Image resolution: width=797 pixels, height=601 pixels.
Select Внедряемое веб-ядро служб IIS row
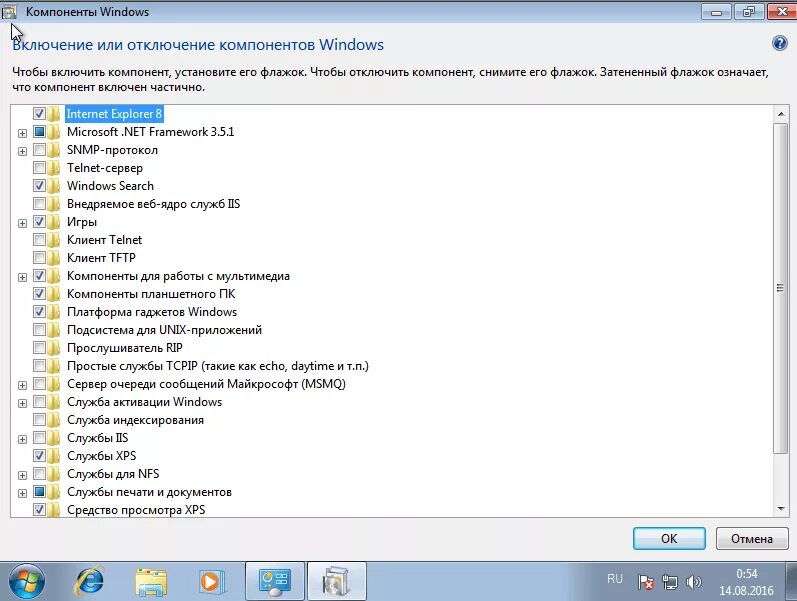(x=153, y=204)
